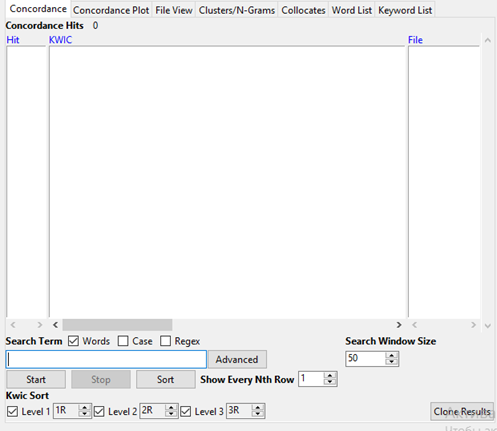Uncheck Level 3 Kwic sort
This screenshot has width=497, height=431.
point(186,411)
